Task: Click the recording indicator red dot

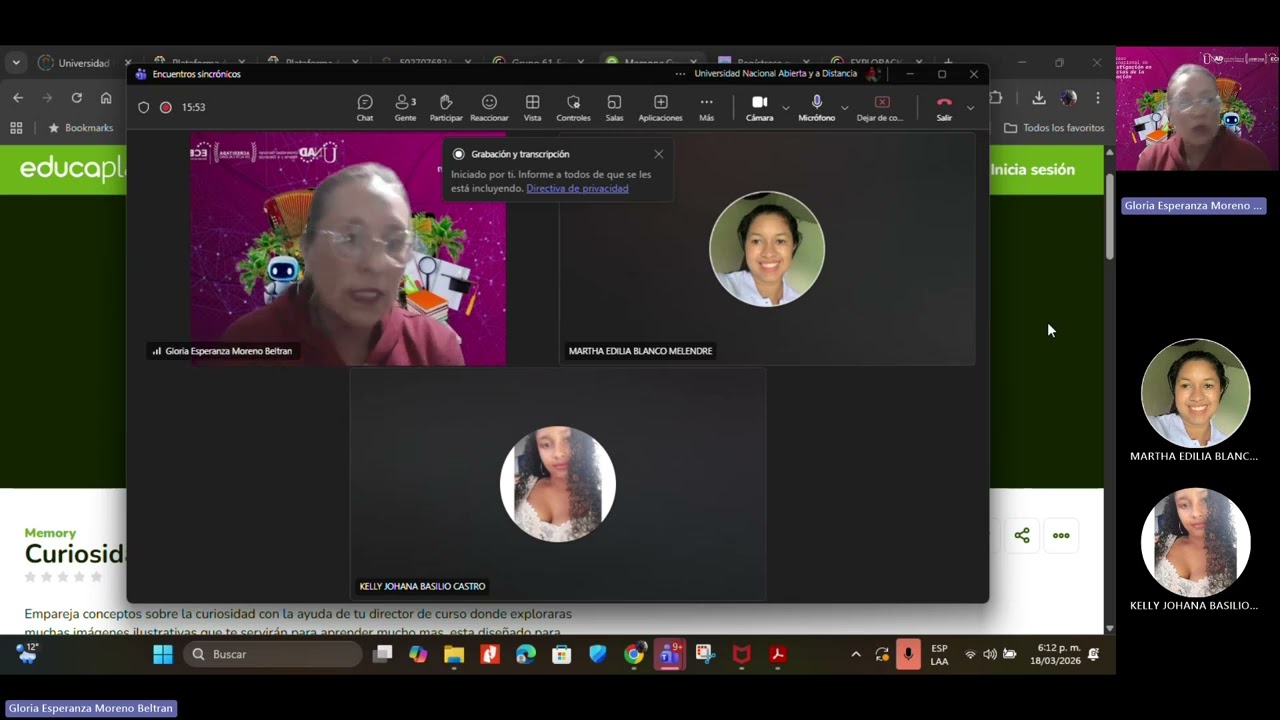Action: pyautogui.click(x=165, y=107)
